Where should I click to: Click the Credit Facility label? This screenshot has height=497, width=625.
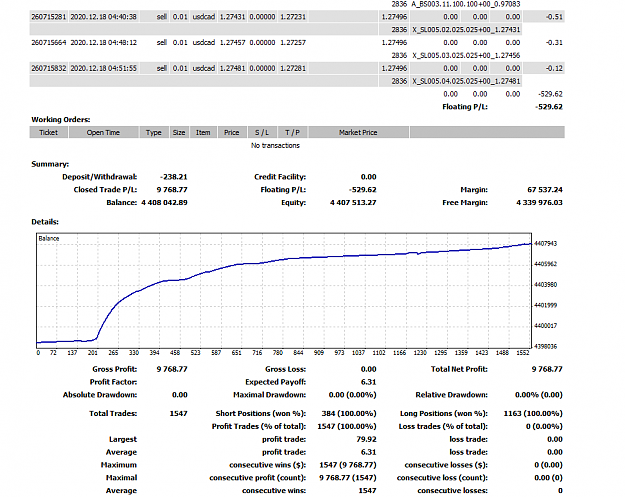[280, 177]
